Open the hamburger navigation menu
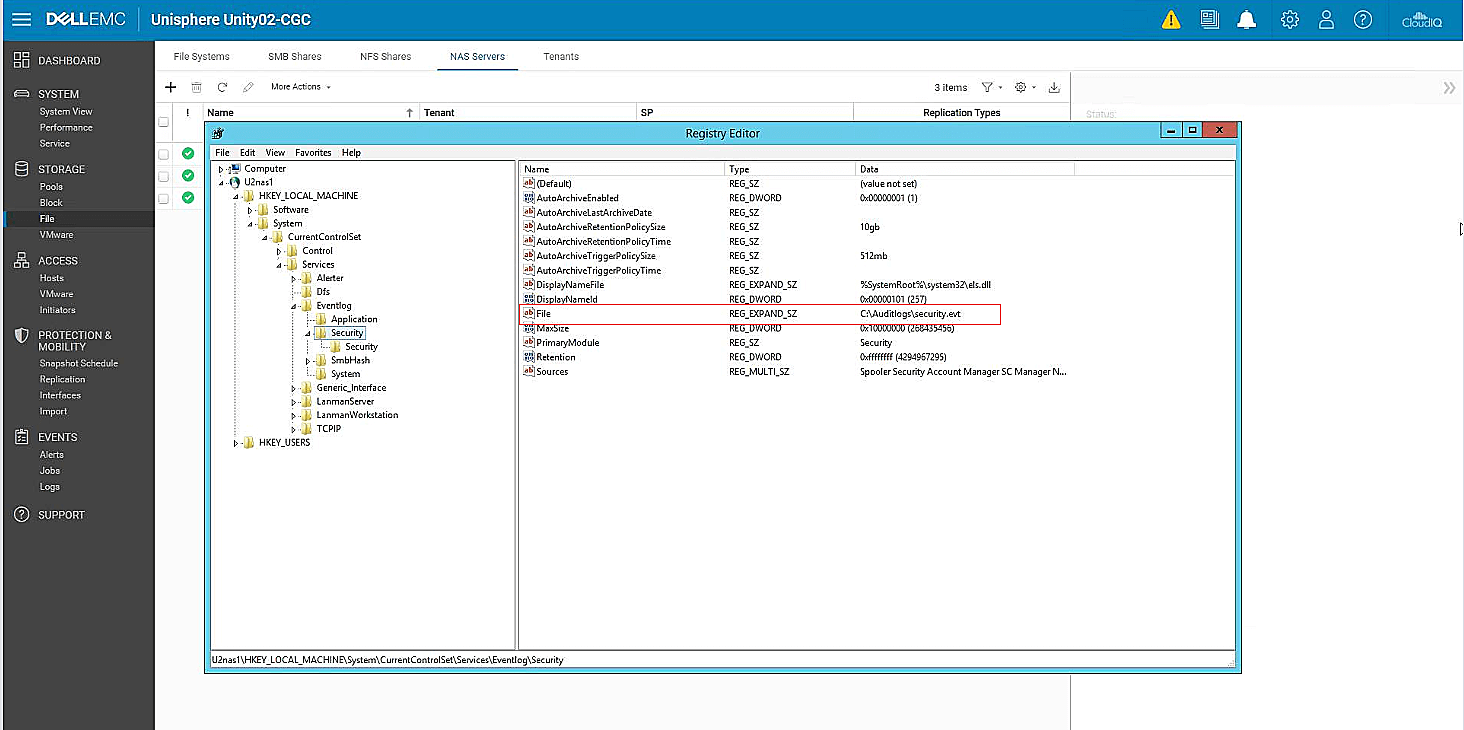 (21, 20)
